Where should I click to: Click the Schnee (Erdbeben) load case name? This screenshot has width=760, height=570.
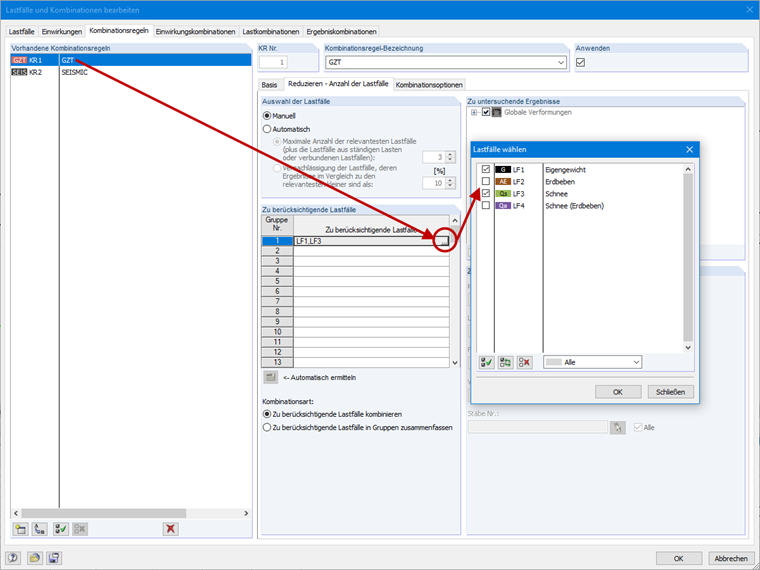pyautogui.click(x=574, y=206)
